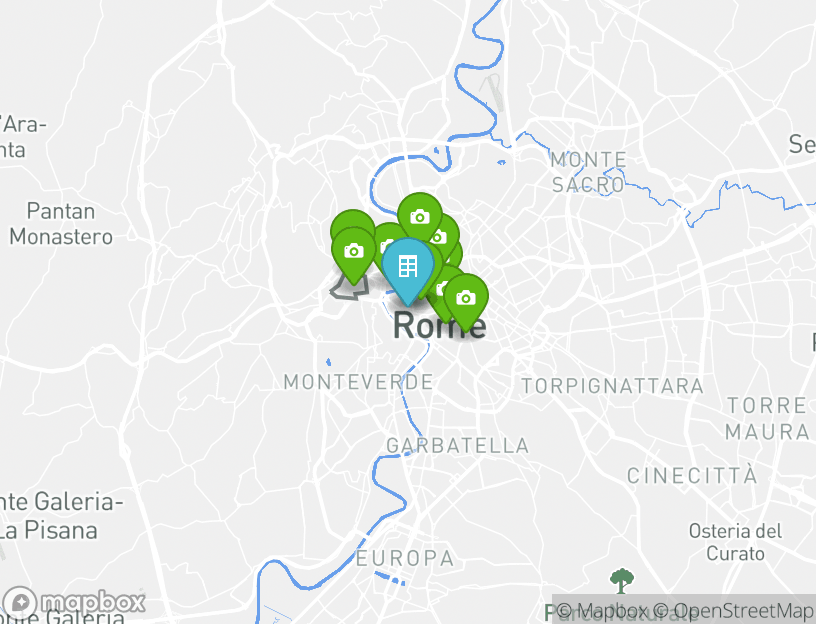Click the Garbatella district label
This screenshot has width=816, height=624.
pos(458,446)
